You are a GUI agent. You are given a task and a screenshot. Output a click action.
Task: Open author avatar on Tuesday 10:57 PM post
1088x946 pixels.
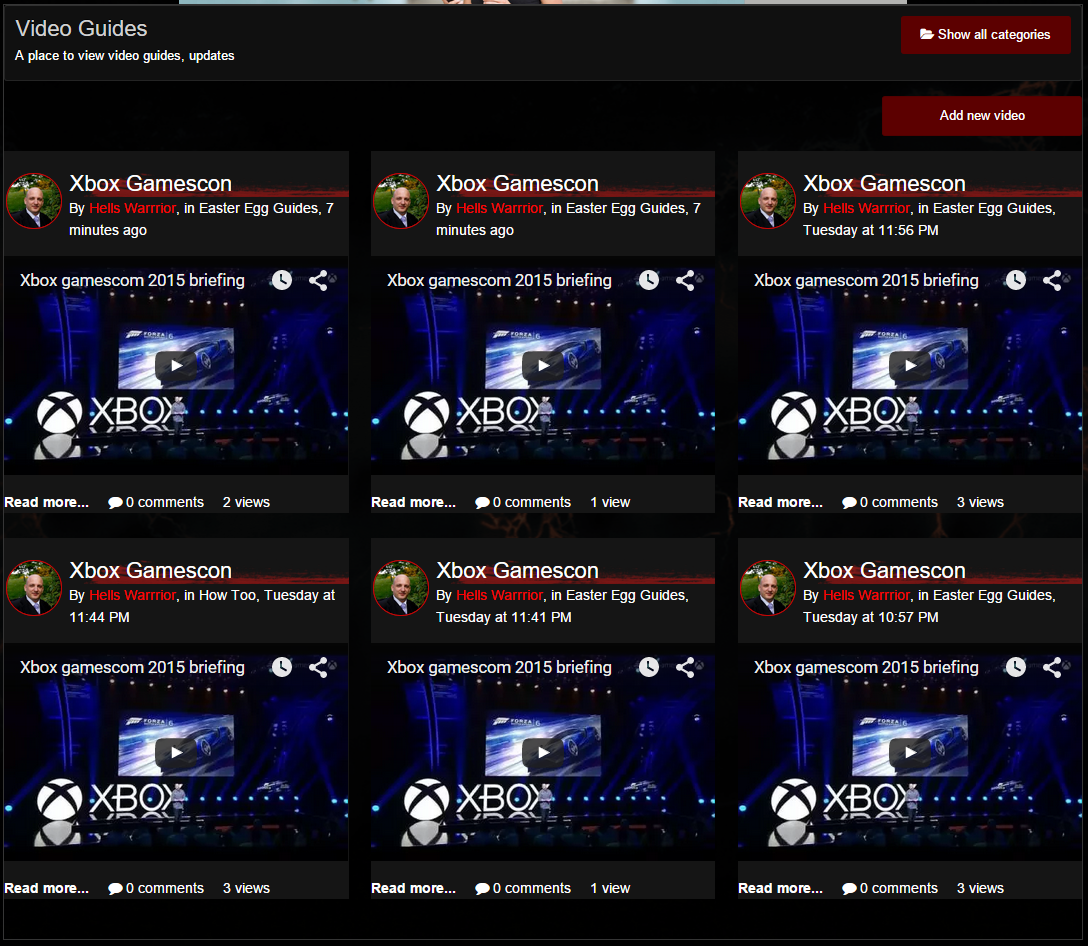coord(768,589)
